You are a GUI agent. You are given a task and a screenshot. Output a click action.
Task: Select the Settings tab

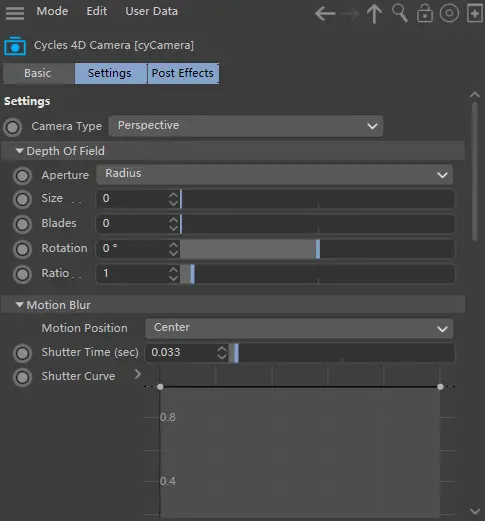110,73
